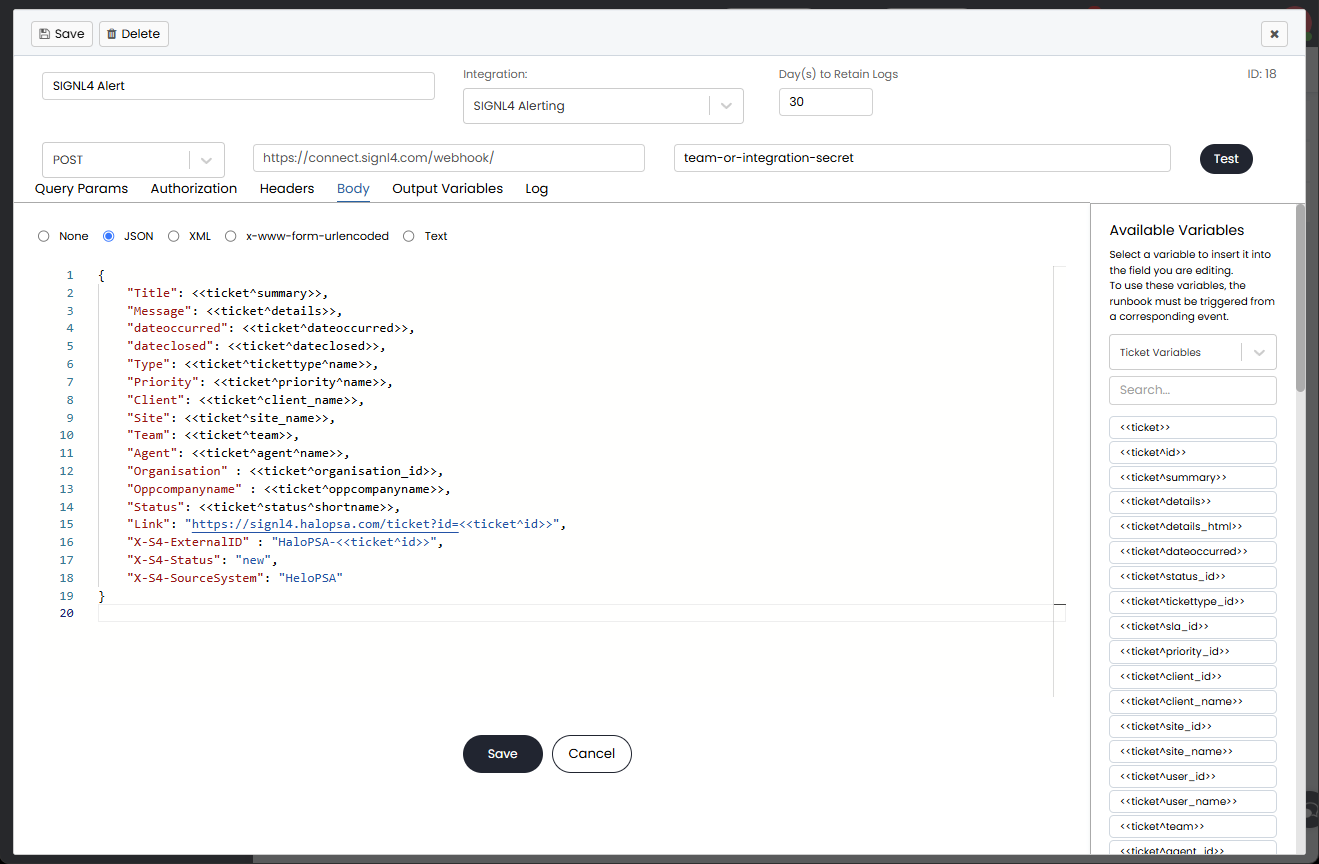Image resolution: width=1319 pixels, height=864 pixels.
Task: Click the team-or-integration-secret field
Action: (922, 158)
